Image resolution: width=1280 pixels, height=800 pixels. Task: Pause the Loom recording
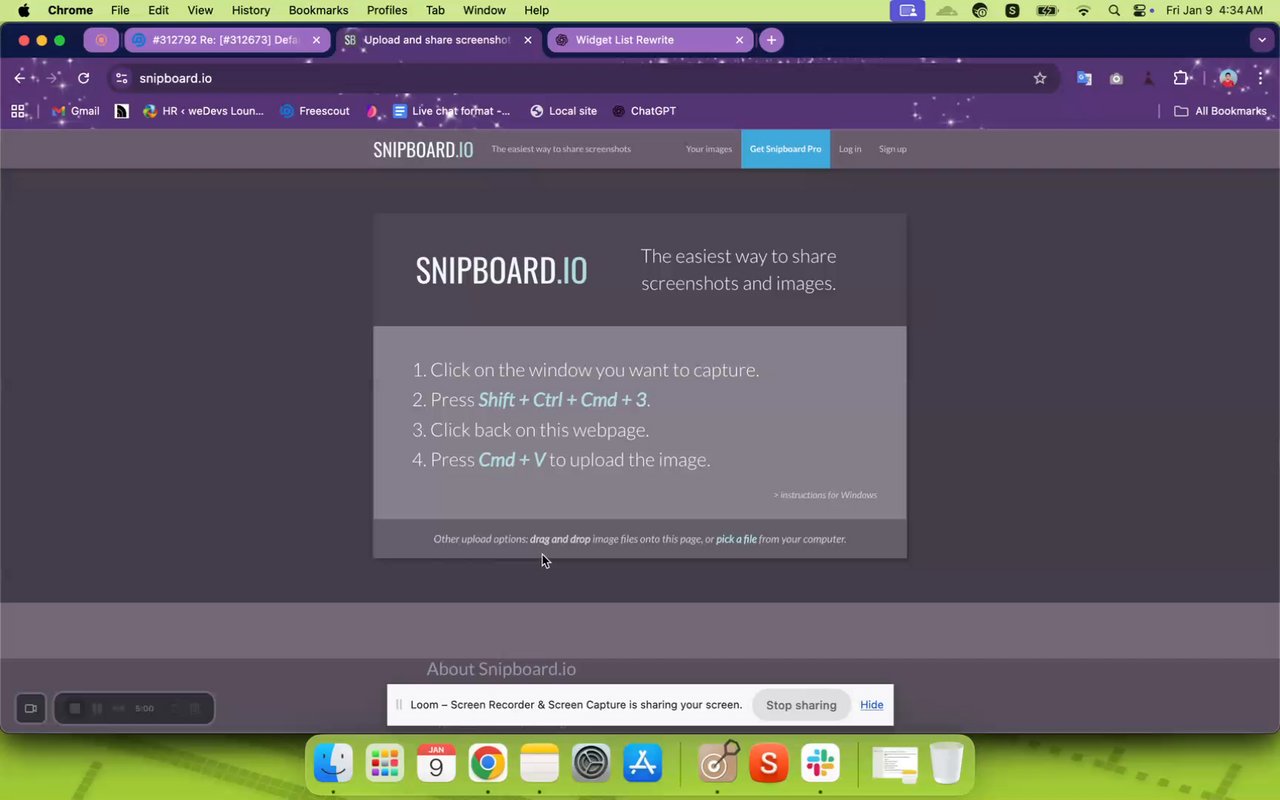(x=97, y=708)
